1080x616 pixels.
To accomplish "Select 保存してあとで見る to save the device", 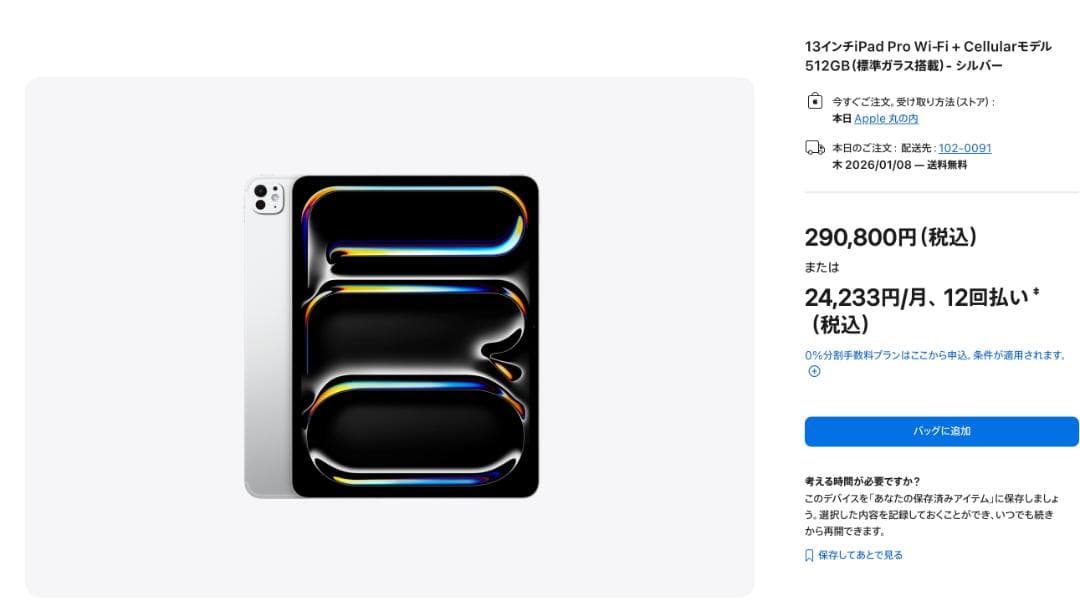I will point(860,554).
